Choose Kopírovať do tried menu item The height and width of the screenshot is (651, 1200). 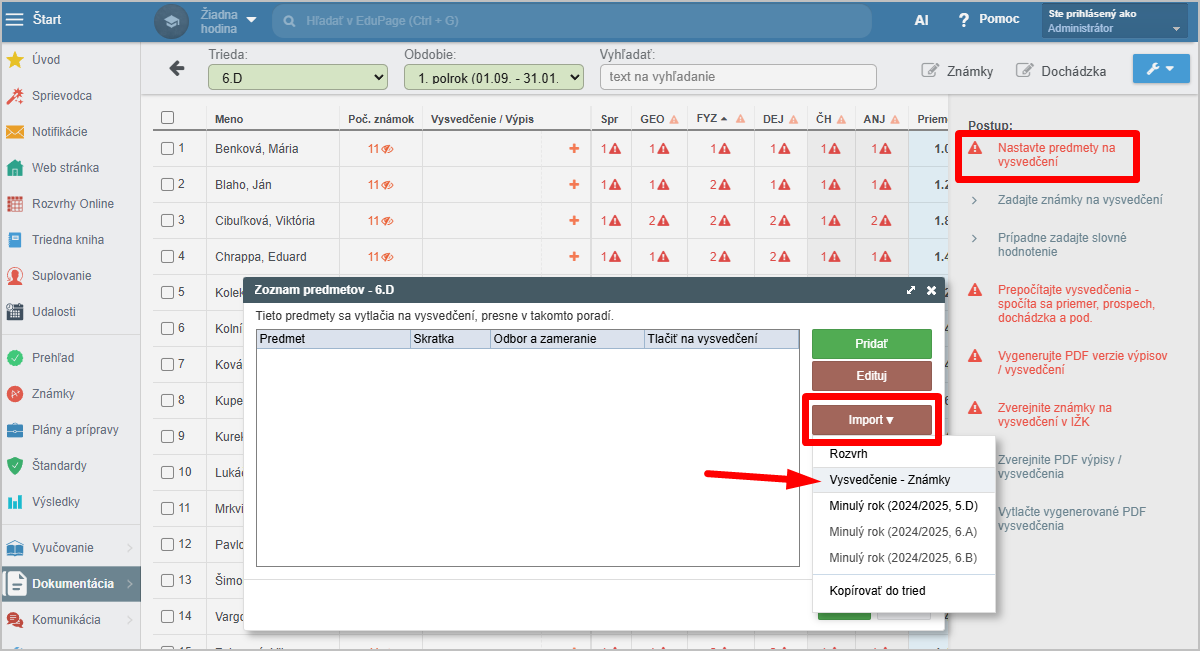tap(877, 591)
